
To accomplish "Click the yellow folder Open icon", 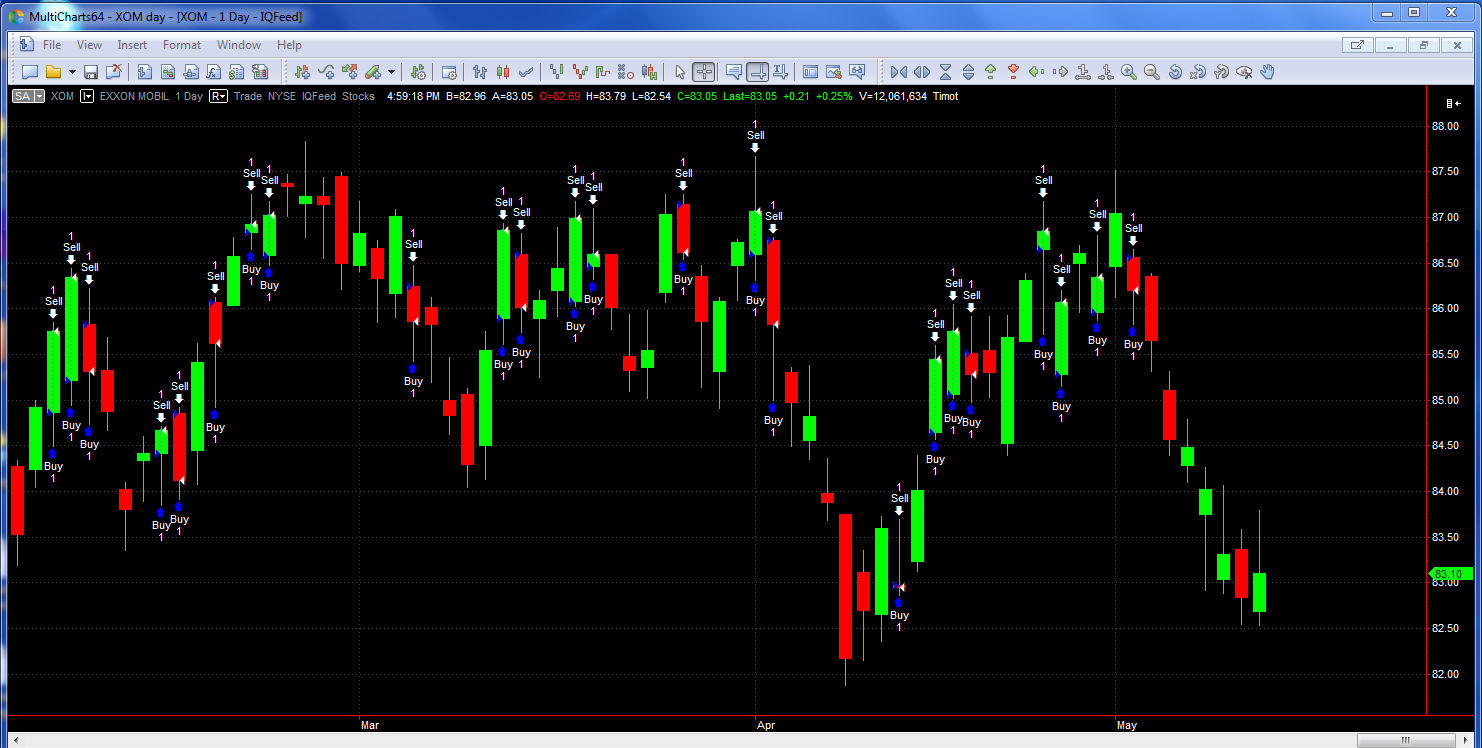I will [53, 71].
